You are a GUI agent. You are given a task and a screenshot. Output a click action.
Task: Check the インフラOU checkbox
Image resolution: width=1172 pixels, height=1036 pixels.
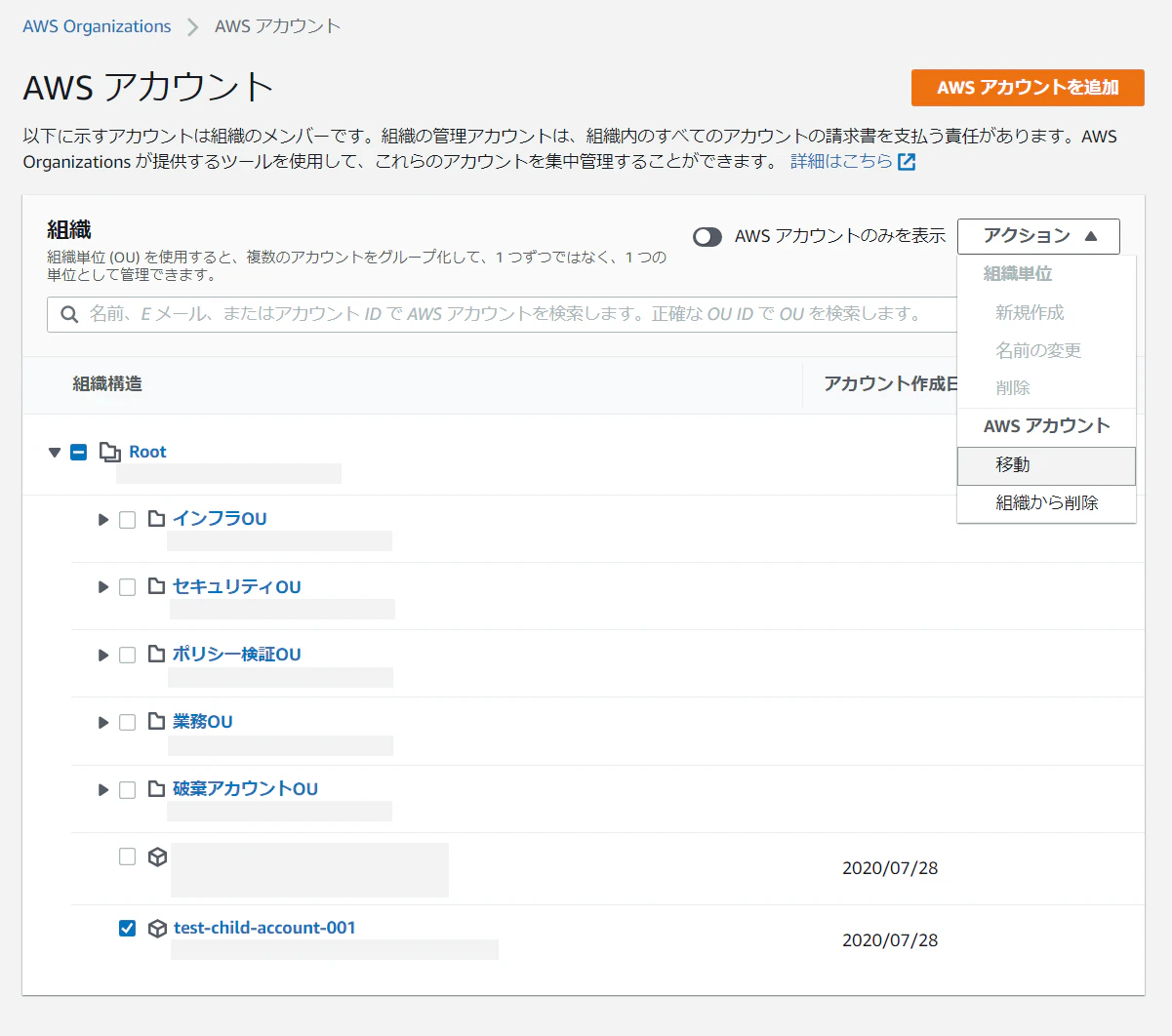[127, 520]
